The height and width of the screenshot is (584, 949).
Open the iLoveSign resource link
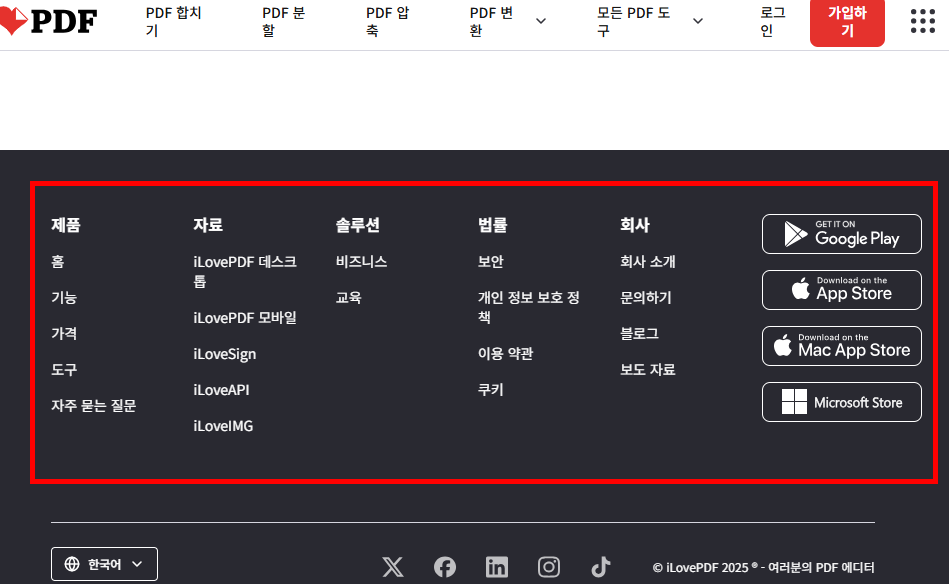[226, 353]
